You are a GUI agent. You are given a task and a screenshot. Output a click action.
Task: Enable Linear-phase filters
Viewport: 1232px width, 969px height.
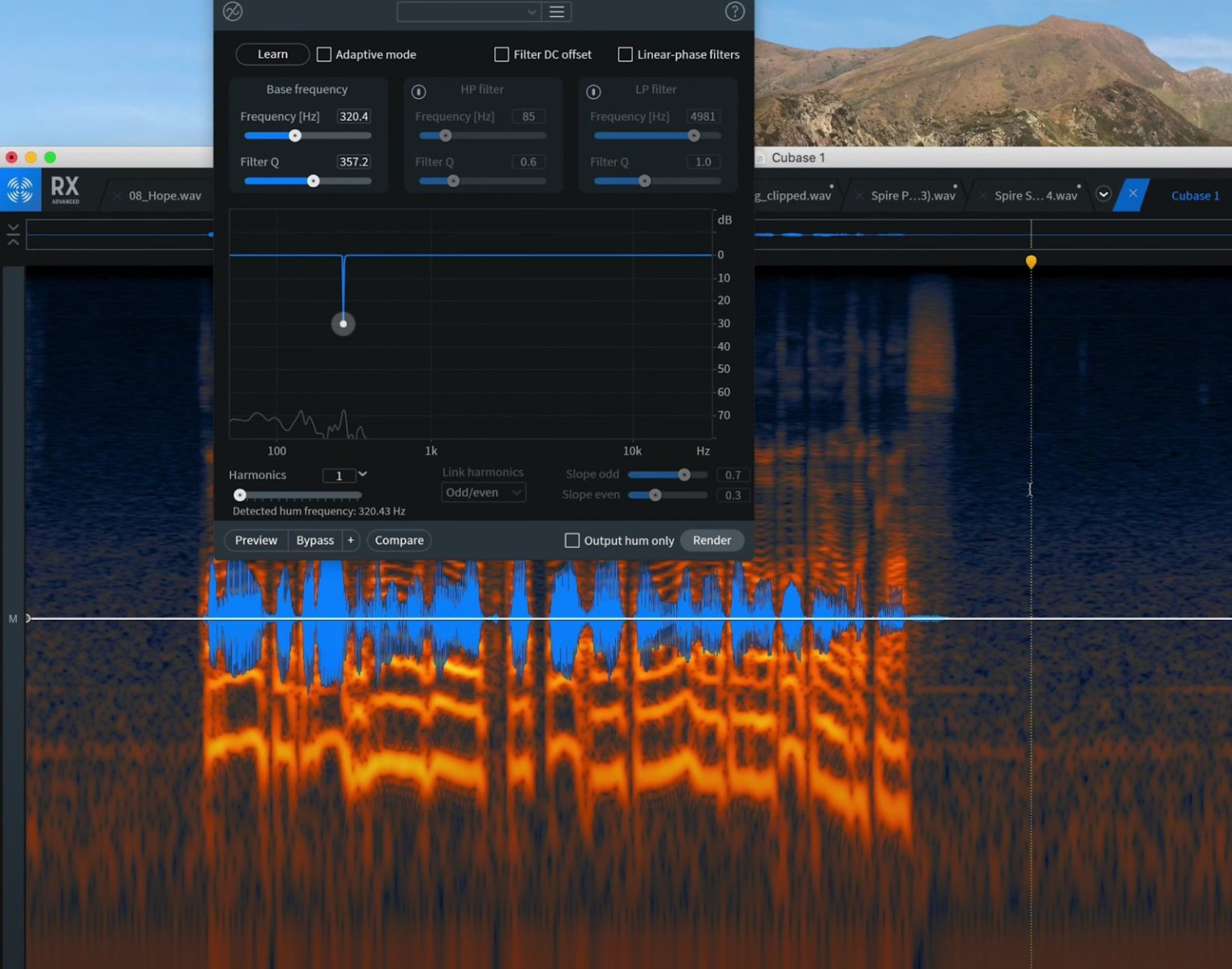click(626, 54)
